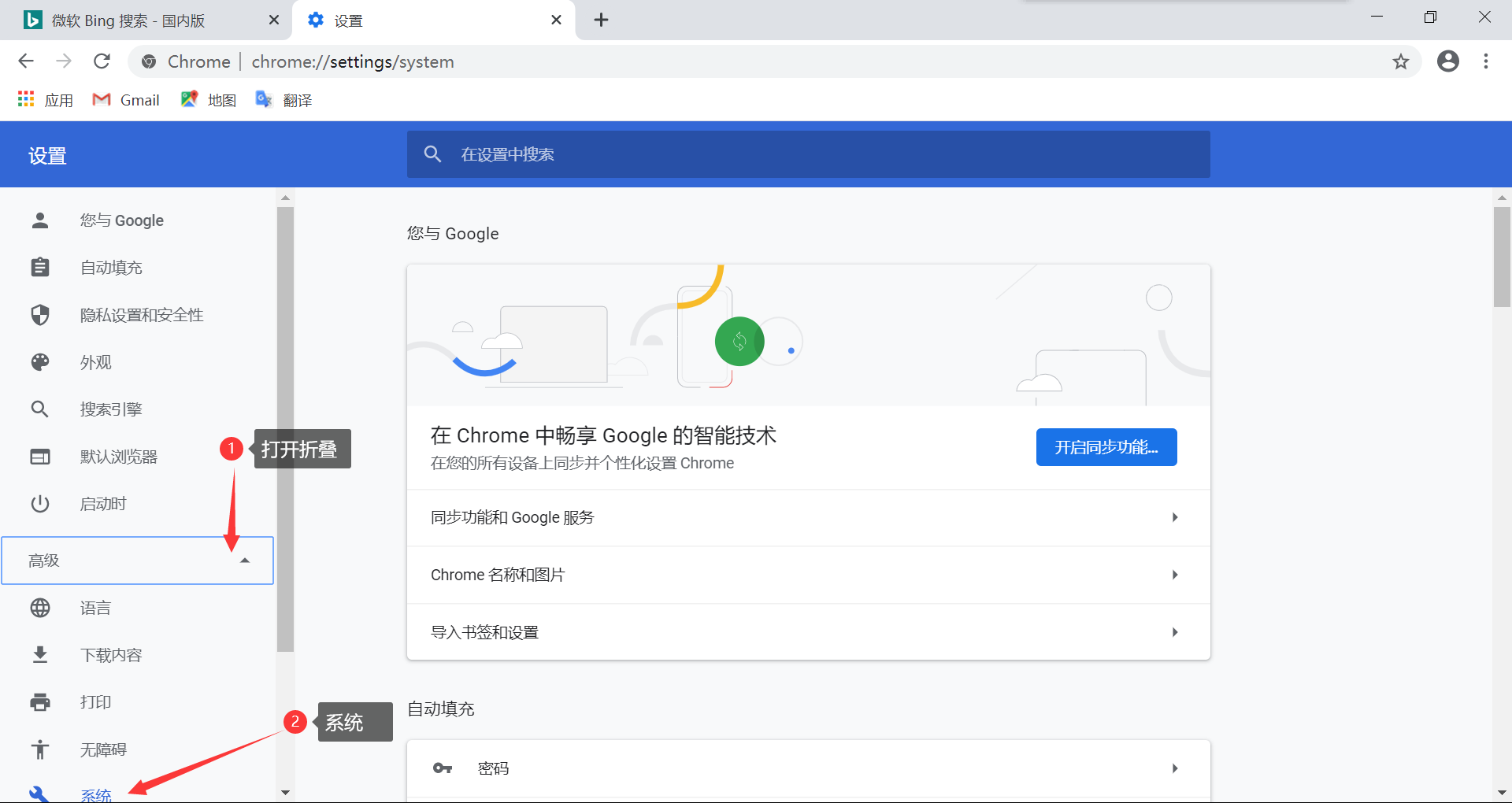The height and width of the screenshot is (803, 1512).
Task: Select the 语言 globe icon
Action: [x=40, y=607]
